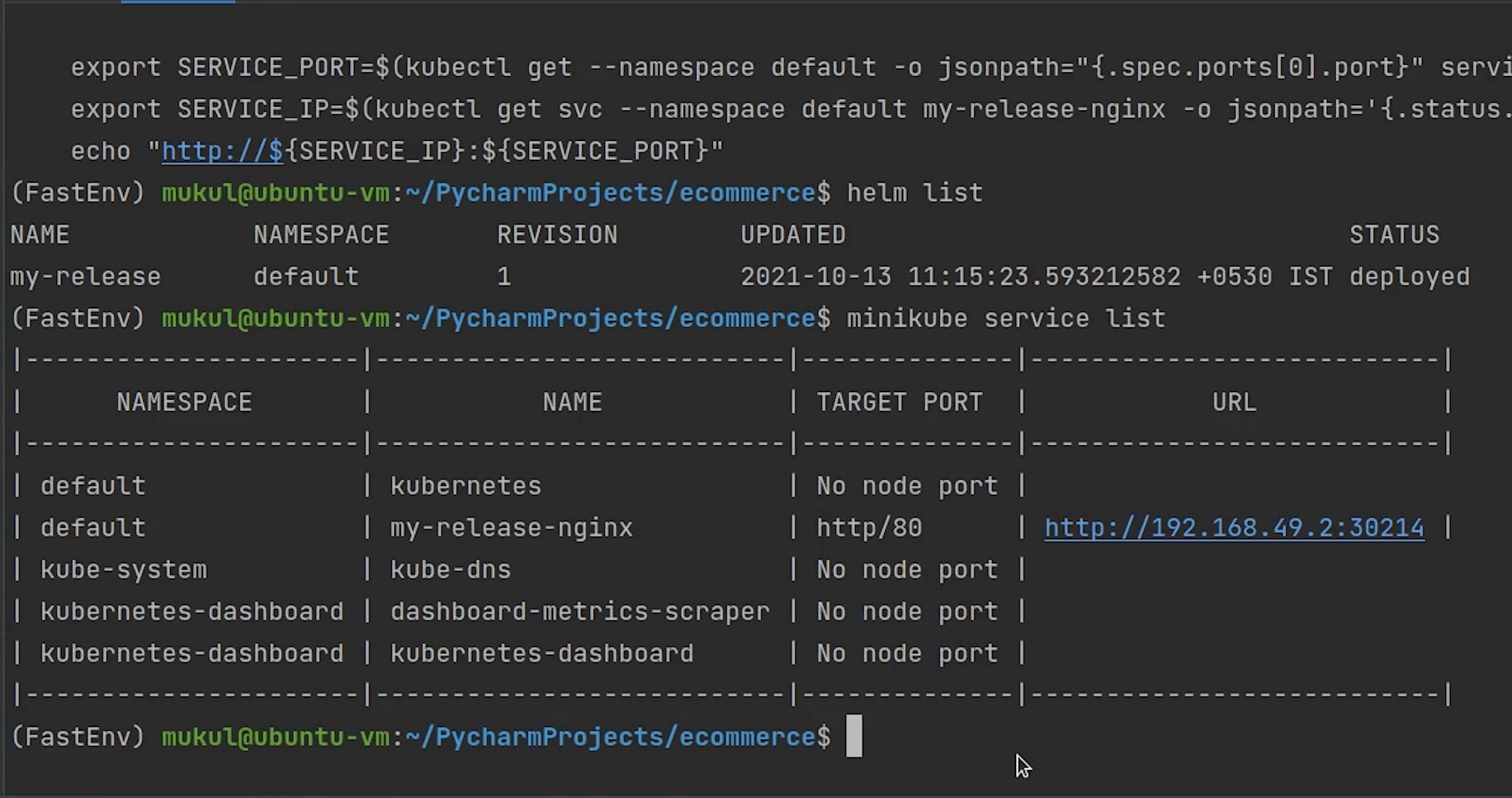1512x798 pixels.
Task: Click the terminal cursor at the last prompt
Action: coord(854,736)
